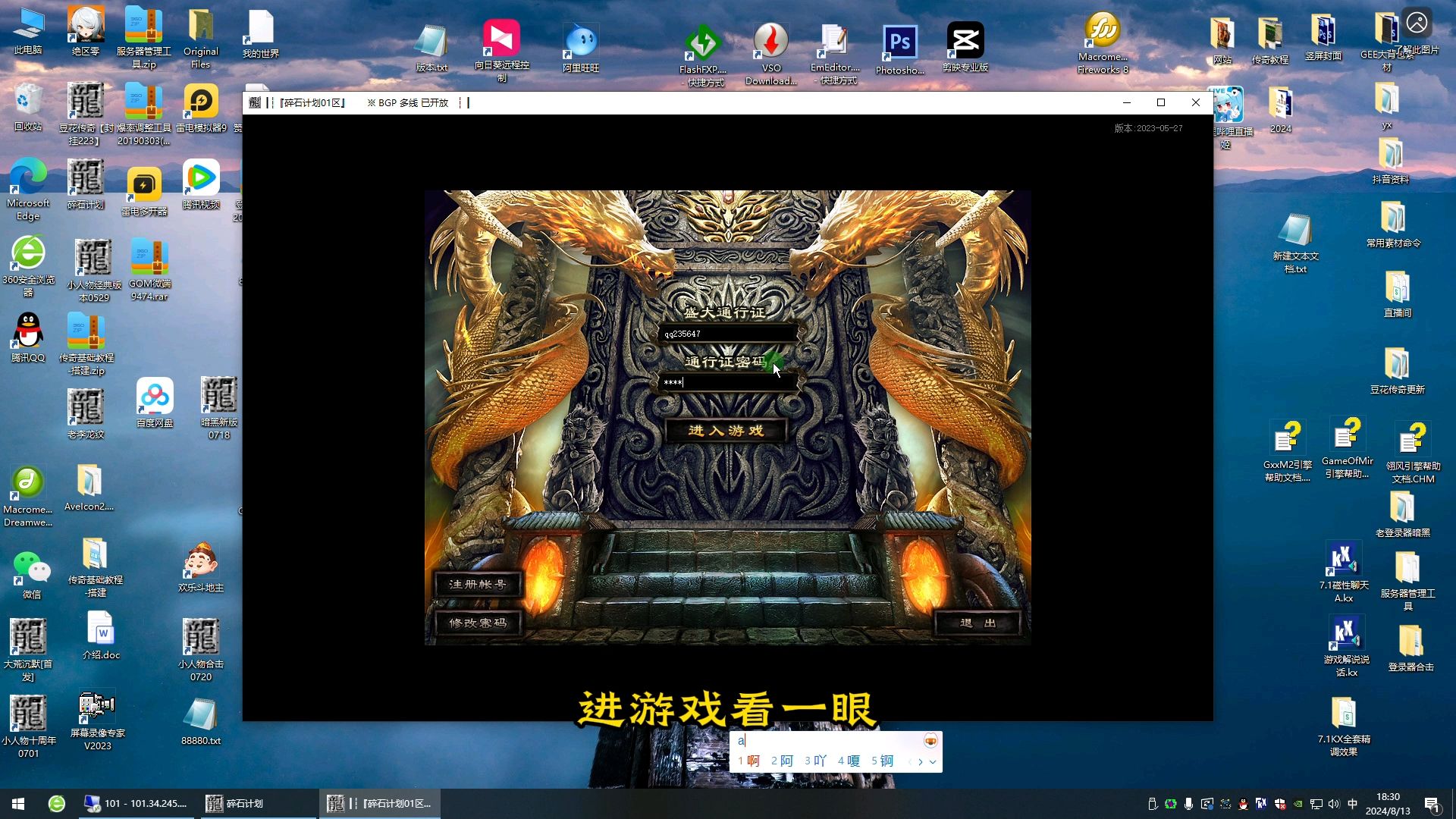The width and height of the screenshot is (1456, 819).
Task: Open the 18:30 clock and calendar
Action: (x=1388, y=804)
